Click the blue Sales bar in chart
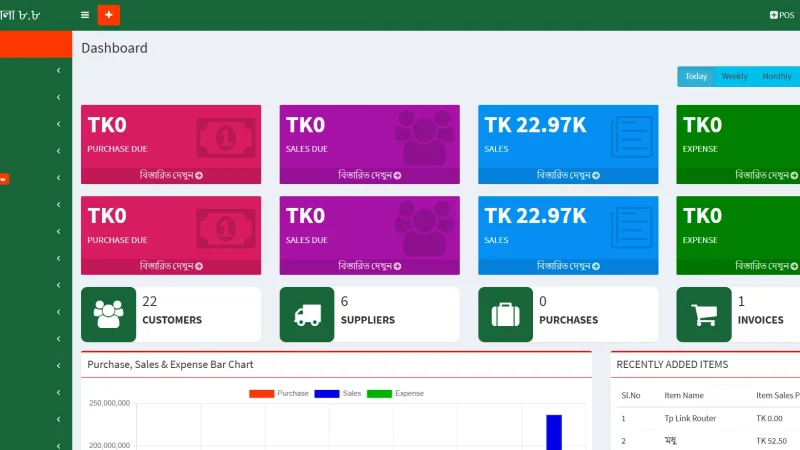Image resolution: width=800 pixels, height=450 pixels. coord(554,432)
